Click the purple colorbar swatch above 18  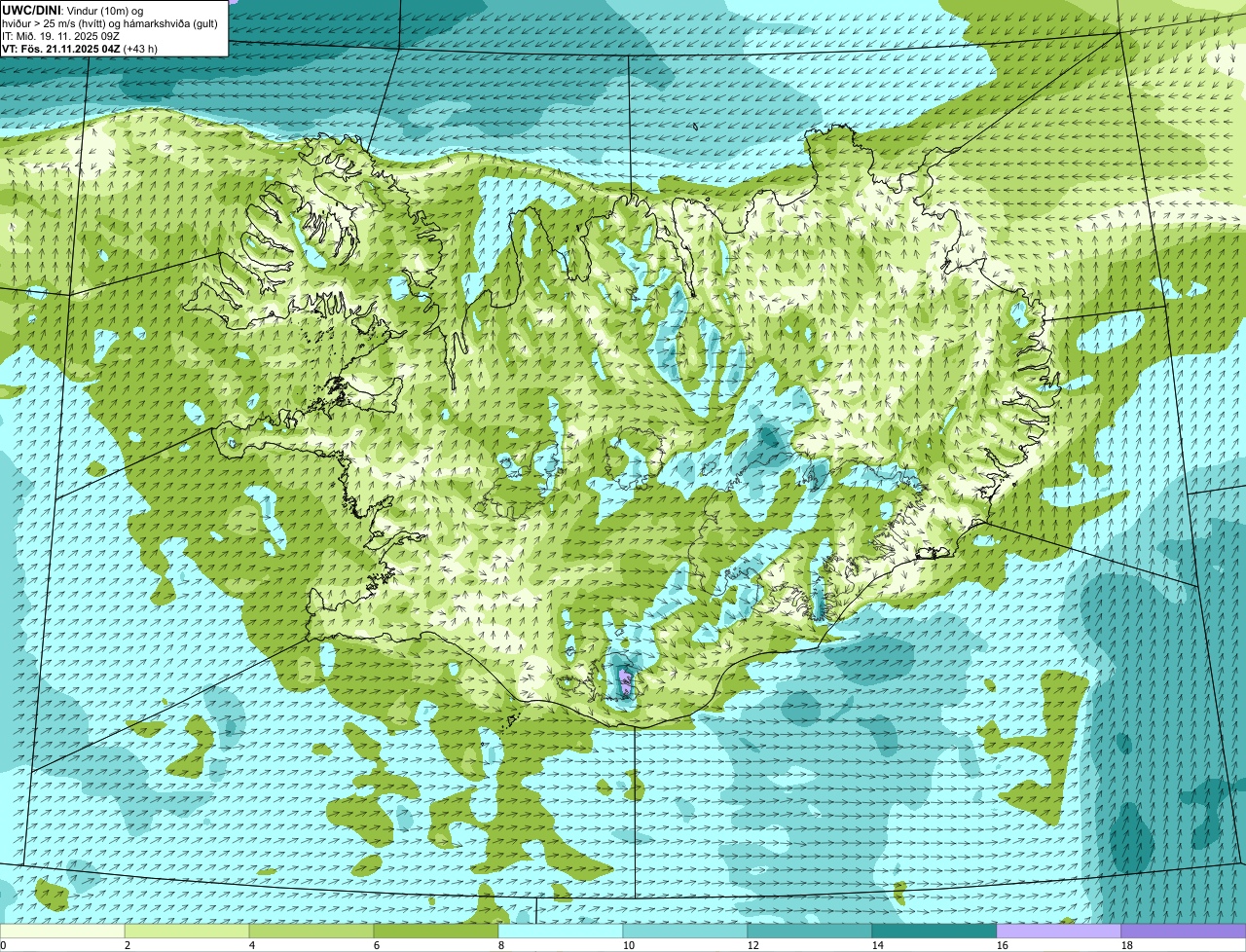click(x=1184, y=932)
